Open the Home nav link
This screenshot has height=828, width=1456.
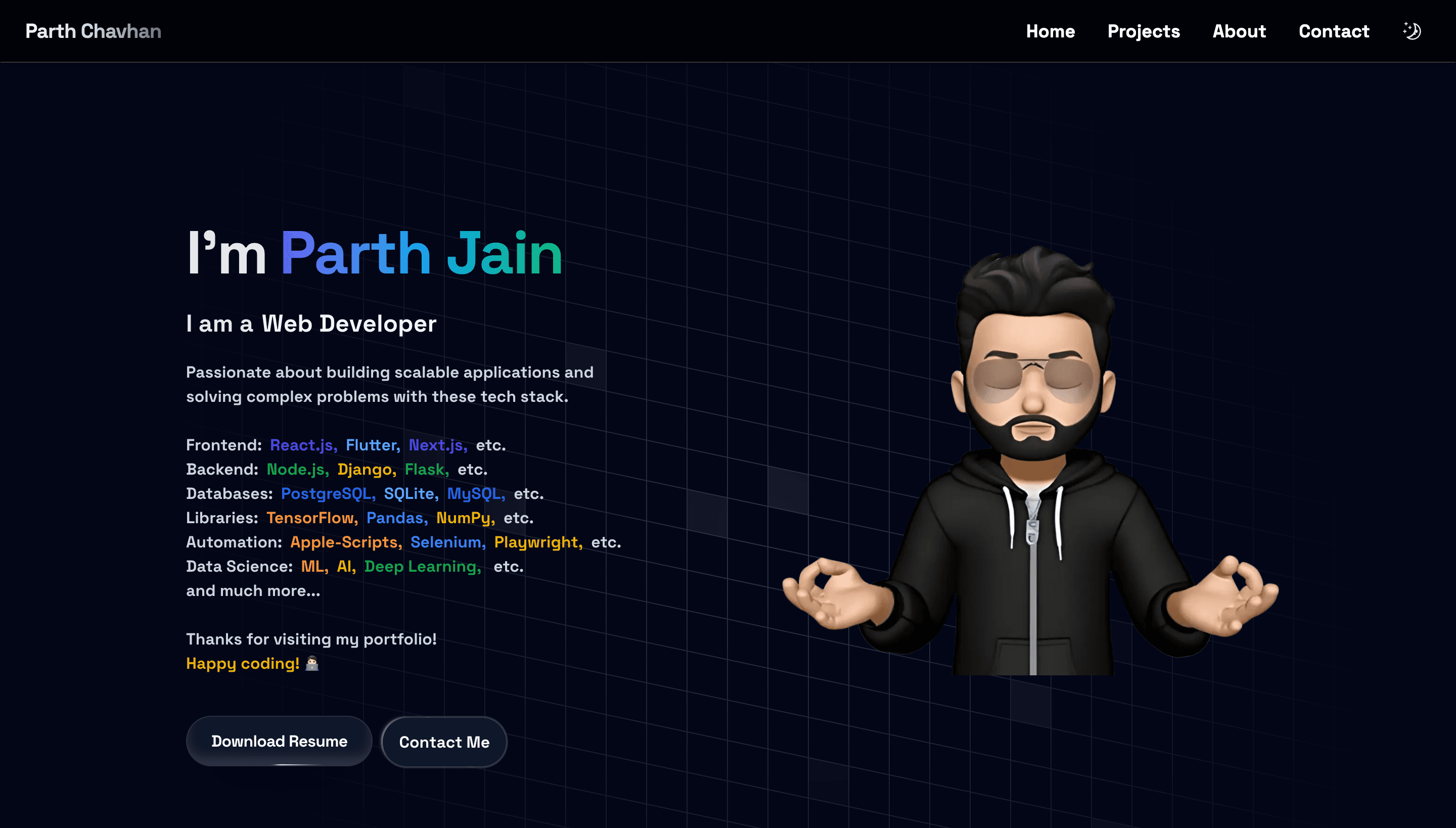(x=1050, y=31)
